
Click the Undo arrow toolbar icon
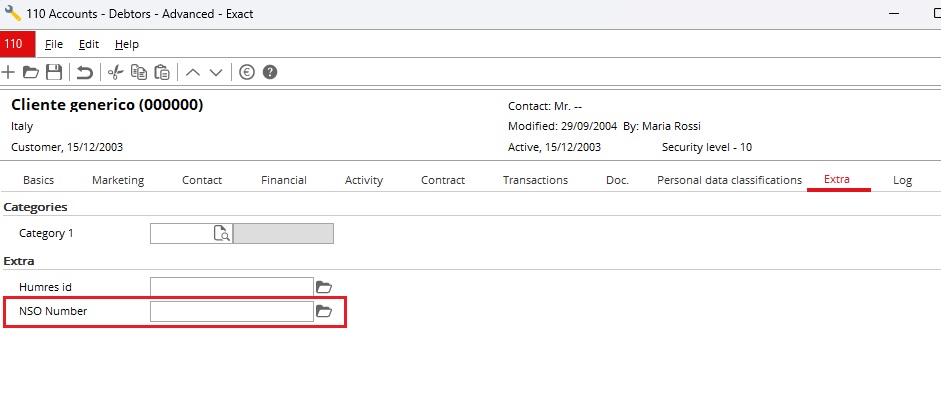point(85,73)
